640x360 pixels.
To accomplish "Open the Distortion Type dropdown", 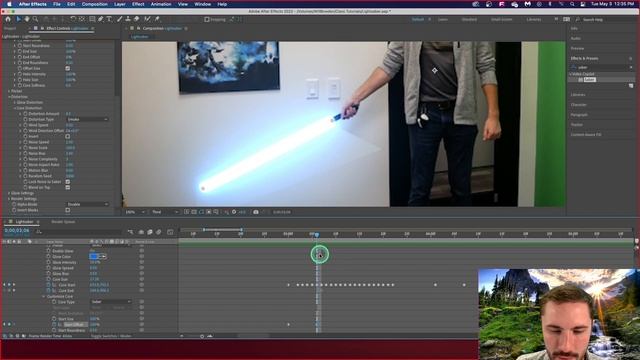I will 88,120.
